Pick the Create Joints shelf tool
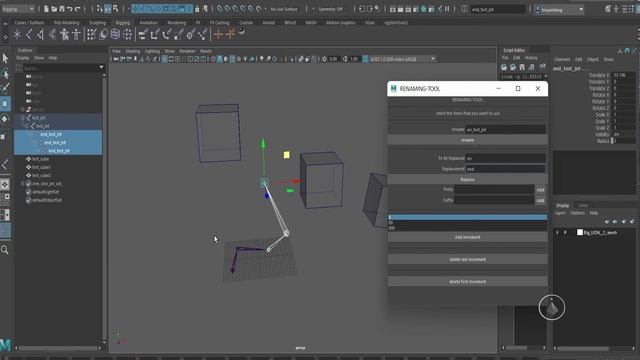Image resolution: width=640 pixels, height=360 pixels. [29, 35]
